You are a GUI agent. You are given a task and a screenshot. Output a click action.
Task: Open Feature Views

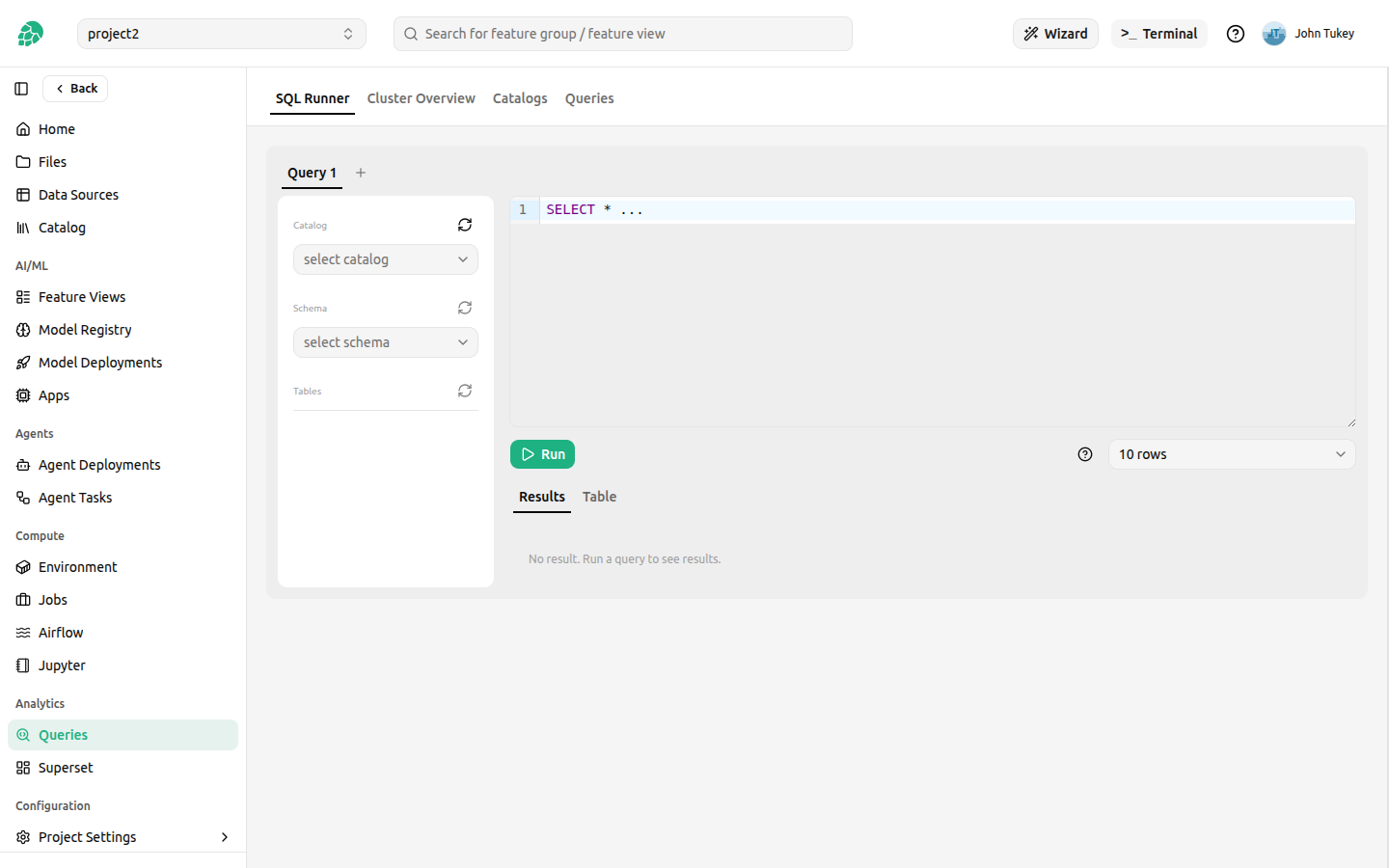click(x=123, y=297)
